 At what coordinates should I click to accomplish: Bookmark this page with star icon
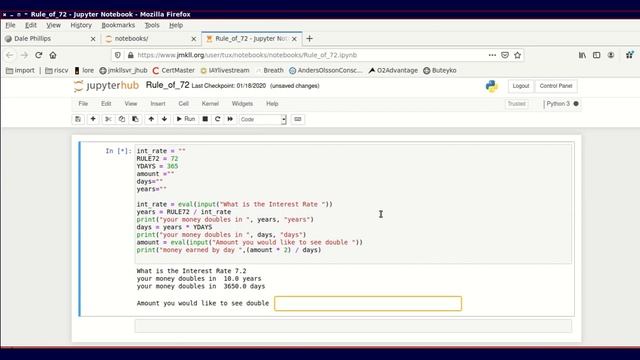(518, 55)
